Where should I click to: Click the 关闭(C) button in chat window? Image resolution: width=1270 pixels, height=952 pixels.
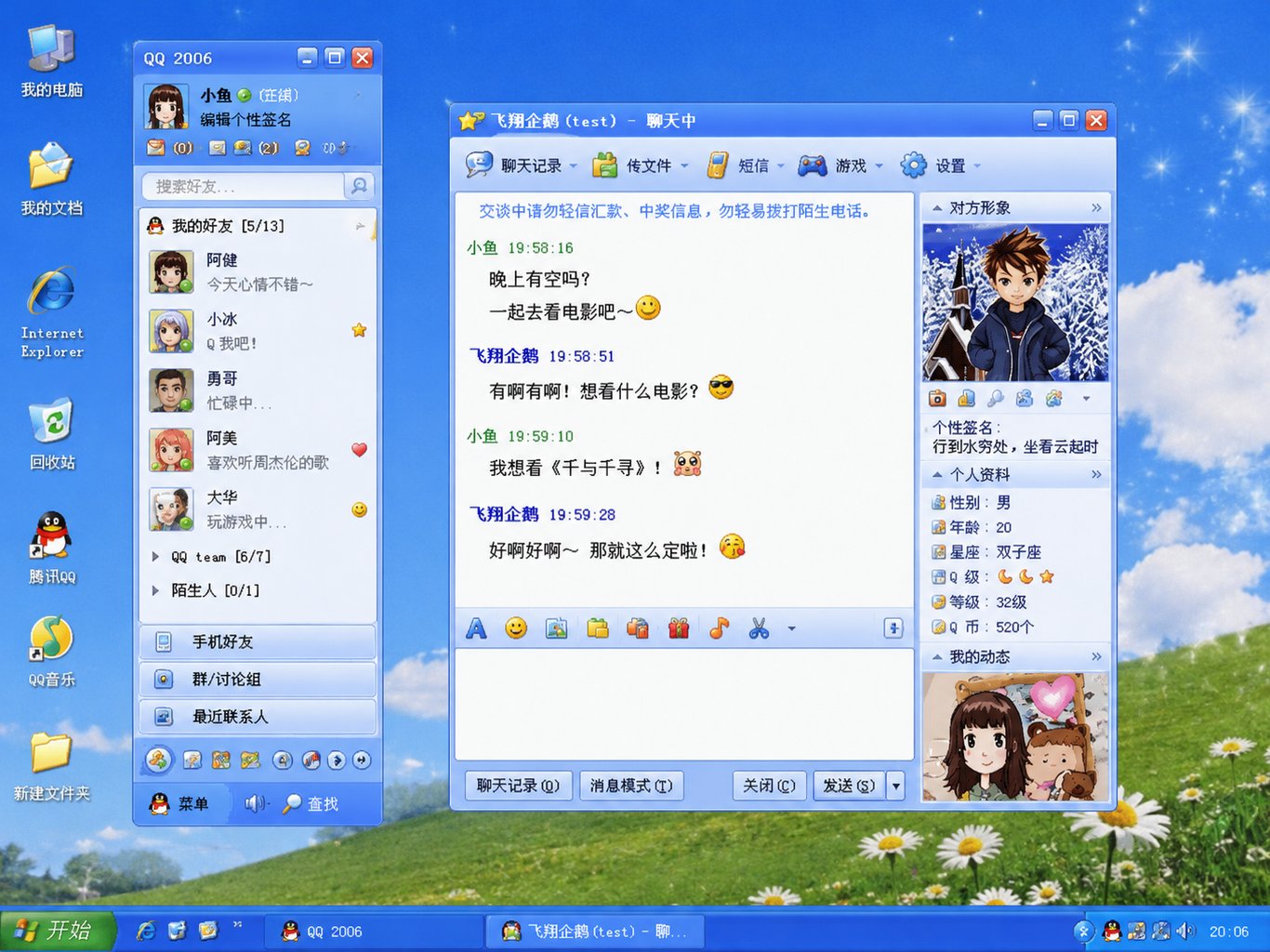(x=769, y=787)
